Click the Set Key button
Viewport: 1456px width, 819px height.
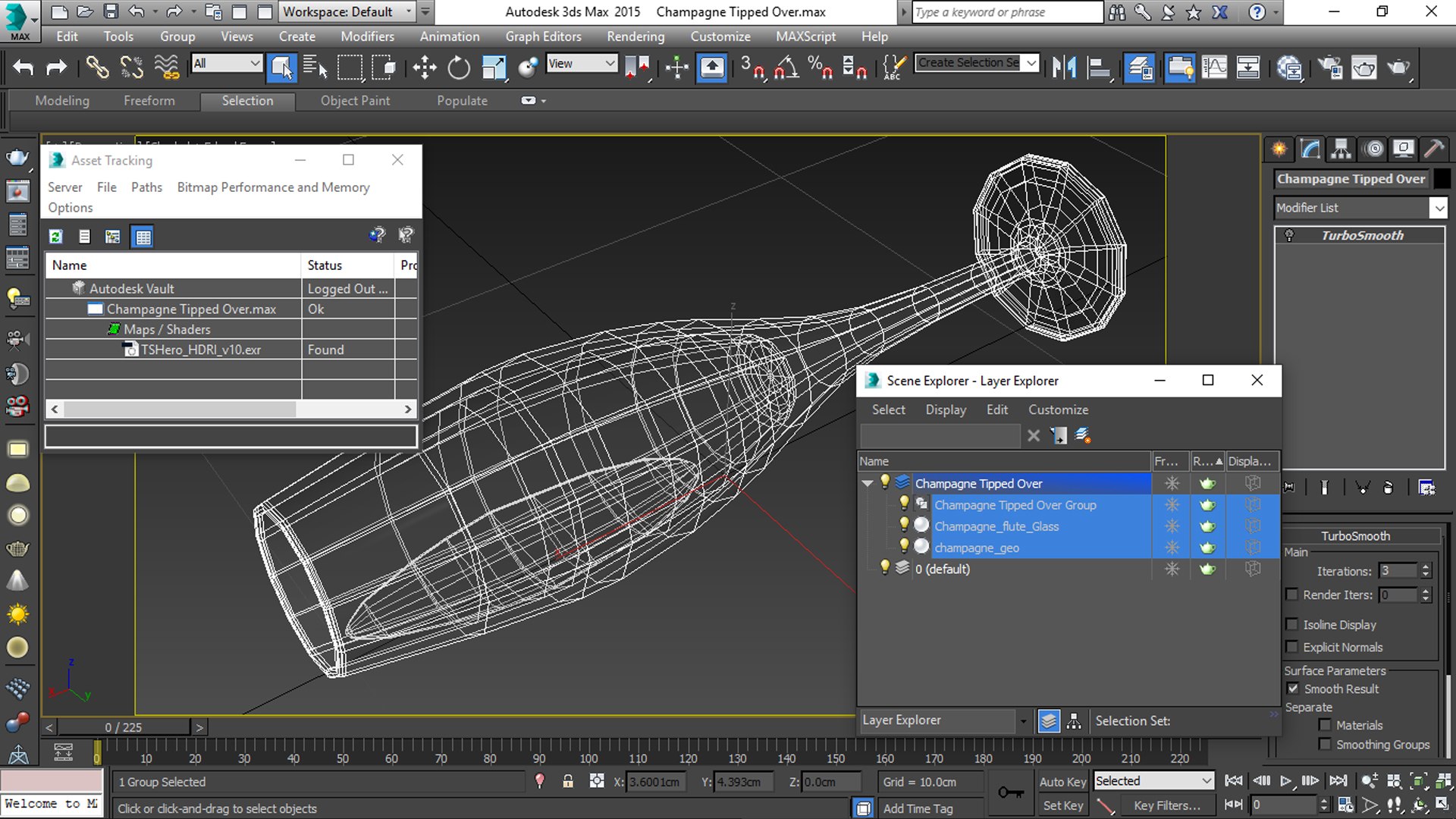click(1062, 805)
